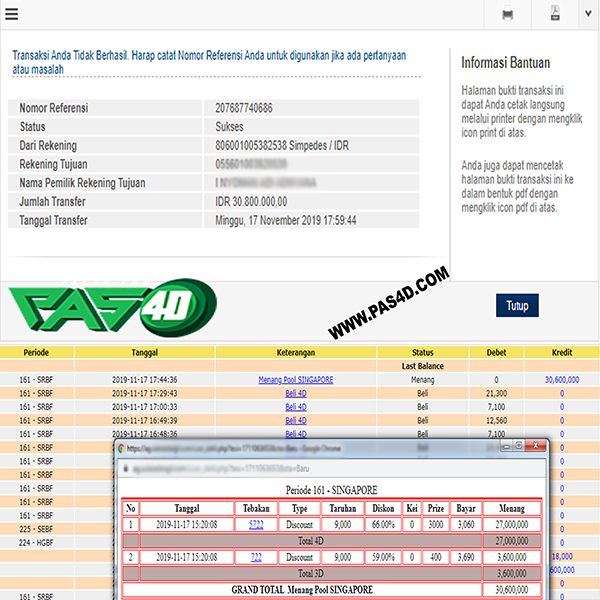Click the 21,300 debet value
The width and height of the screenshot is (600, 600).
496,393
